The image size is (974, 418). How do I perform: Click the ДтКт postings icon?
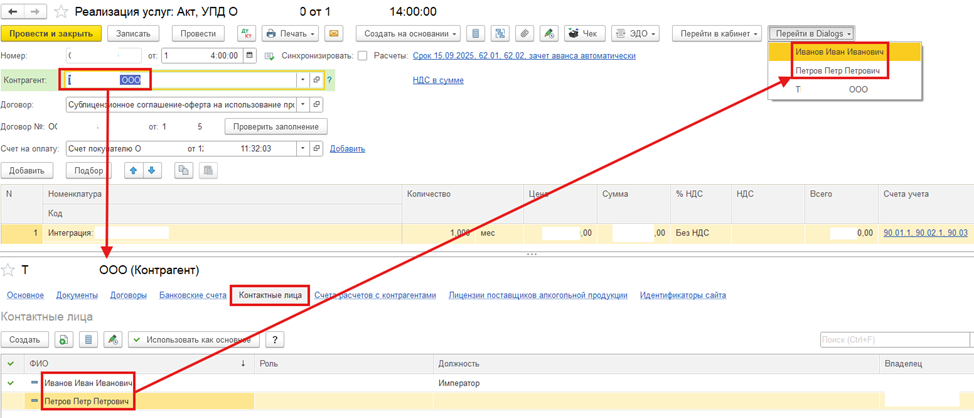[247, 33]
